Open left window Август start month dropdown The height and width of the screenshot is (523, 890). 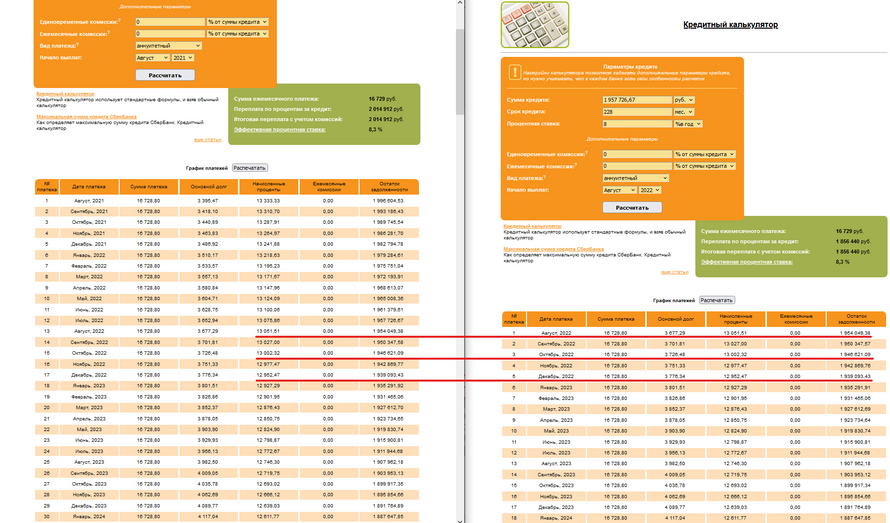[x=152, y=58]
